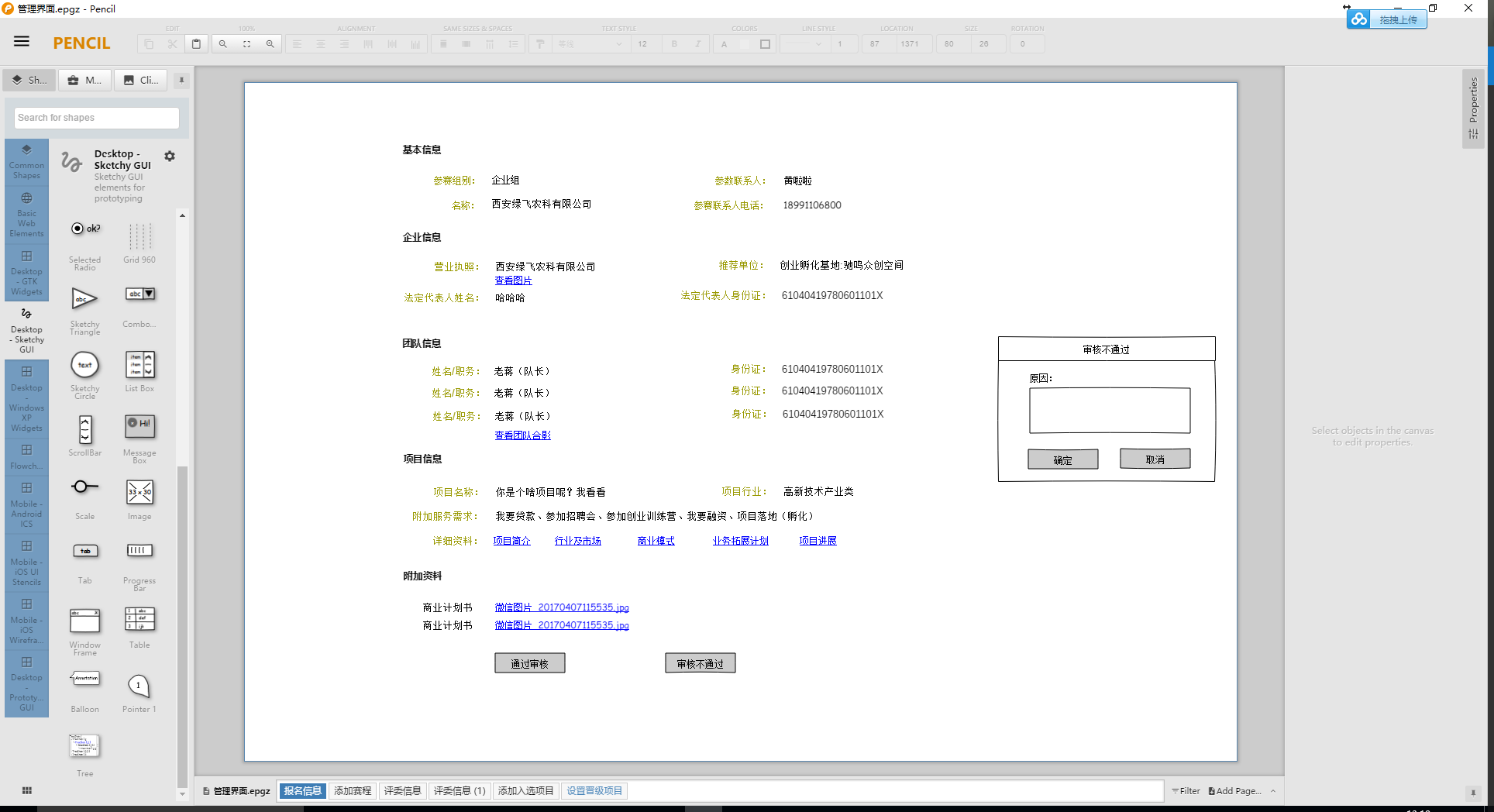Screen dimensions: 1494x812
Task: Toggle the pin on the shapes panel
Action: click(181, 80)
